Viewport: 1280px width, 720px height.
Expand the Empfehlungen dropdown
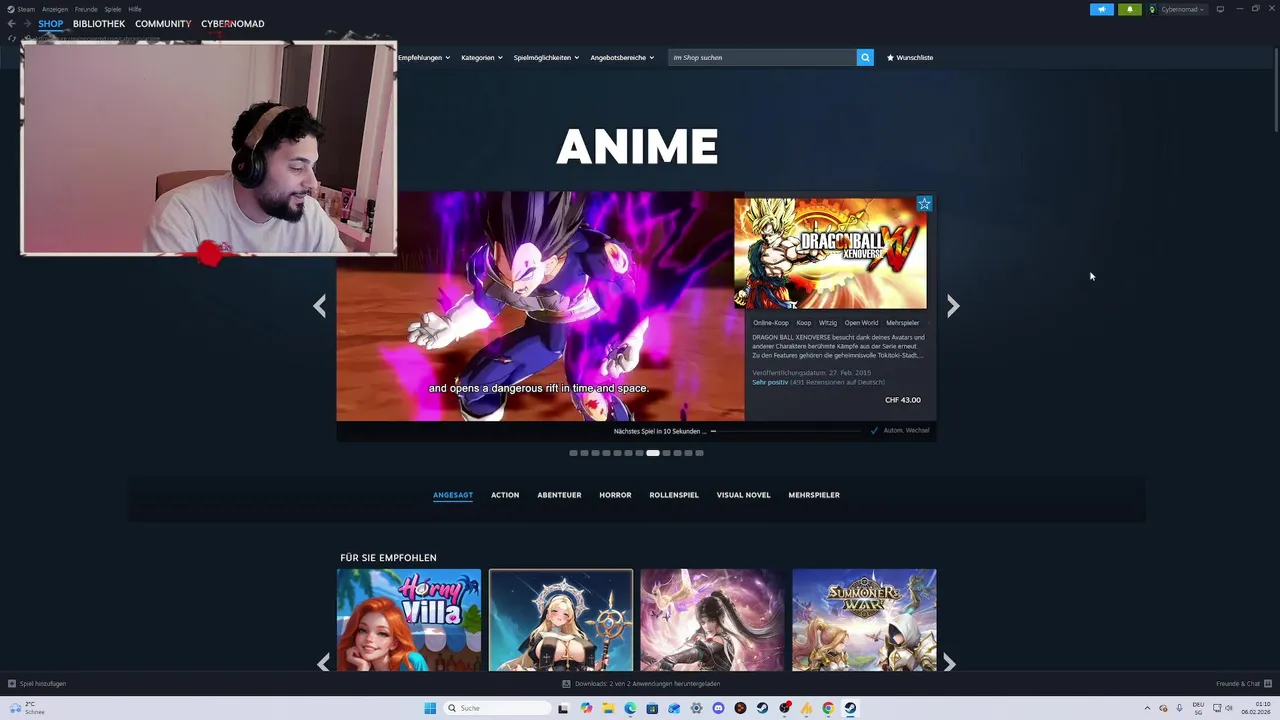click(424, 57)
